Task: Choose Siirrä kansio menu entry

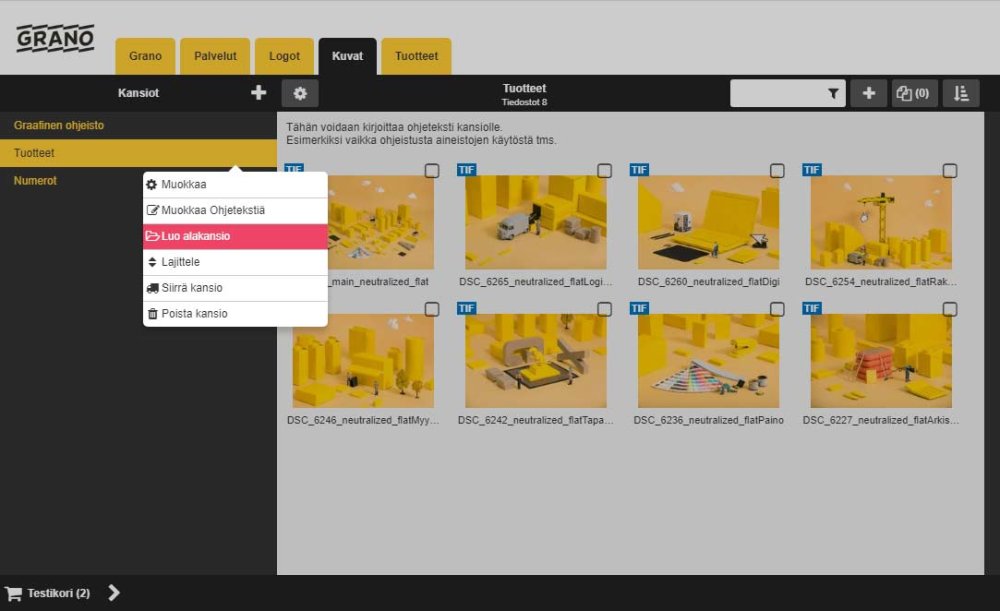Action: [x=235, y=288]
